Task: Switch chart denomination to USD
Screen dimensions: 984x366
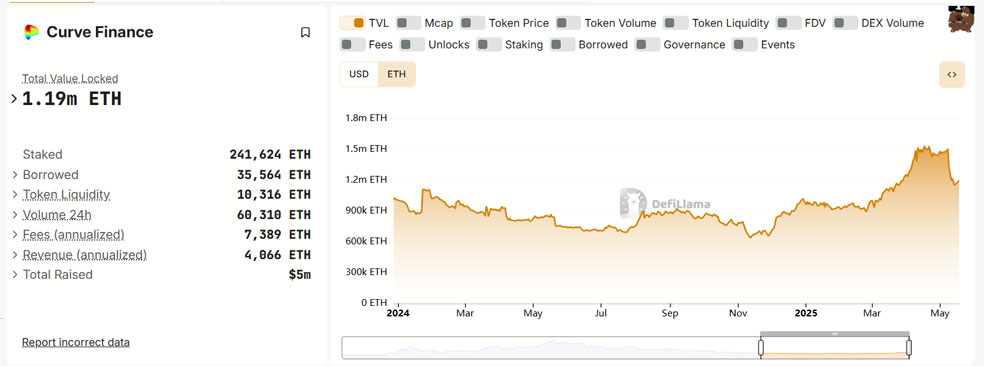Action: (359, 74)
